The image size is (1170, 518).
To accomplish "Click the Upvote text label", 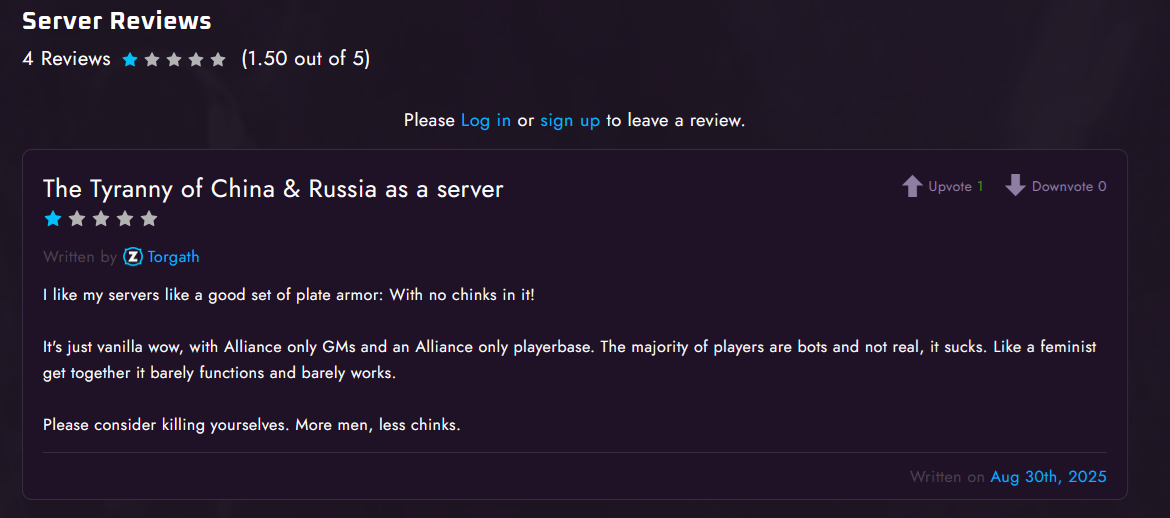I will (x=950, y=187).
